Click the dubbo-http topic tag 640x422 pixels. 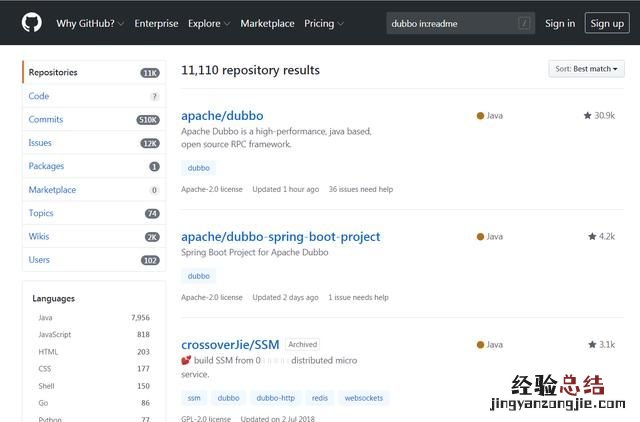point(274,398)
